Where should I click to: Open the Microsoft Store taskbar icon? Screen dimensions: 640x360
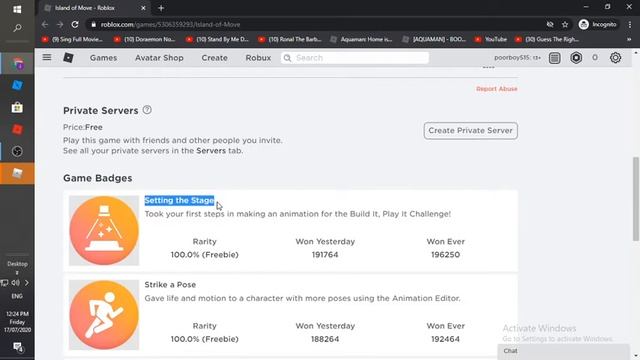pos(17,107)
